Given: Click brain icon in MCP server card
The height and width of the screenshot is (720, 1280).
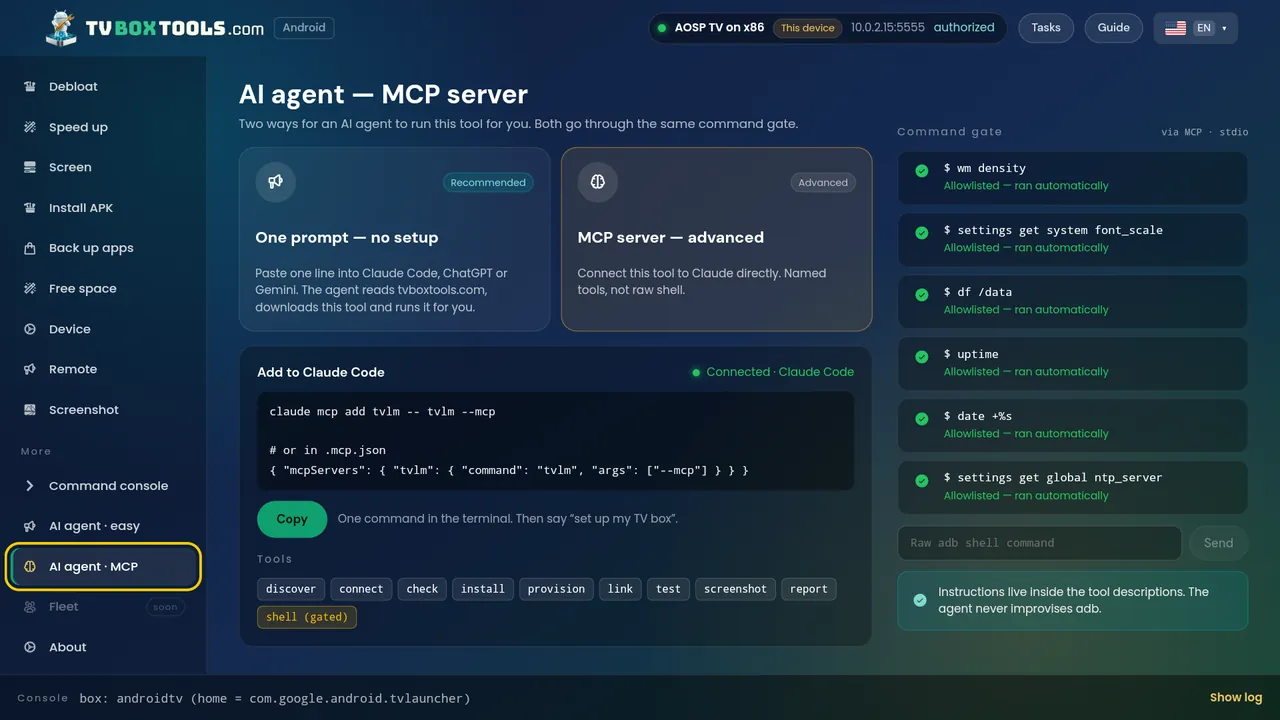Looking at the screenshot, I should [598, 182].
